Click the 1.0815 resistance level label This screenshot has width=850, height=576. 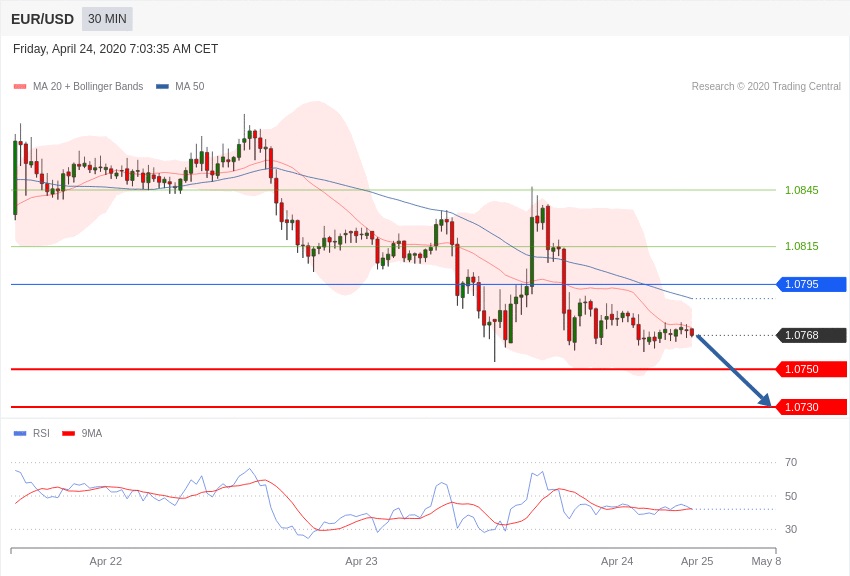[802, 246]
